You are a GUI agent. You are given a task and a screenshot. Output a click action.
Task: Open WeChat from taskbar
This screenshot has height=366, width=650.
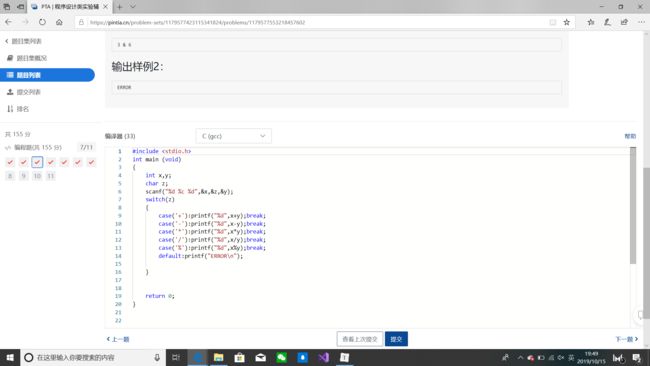pos(281,357)
